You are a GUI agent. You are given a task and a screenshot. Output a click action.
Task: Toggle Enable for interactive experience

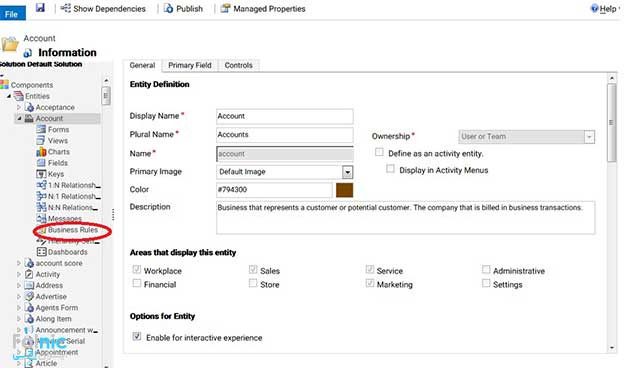pyautogui.click(x=137, y=336)
